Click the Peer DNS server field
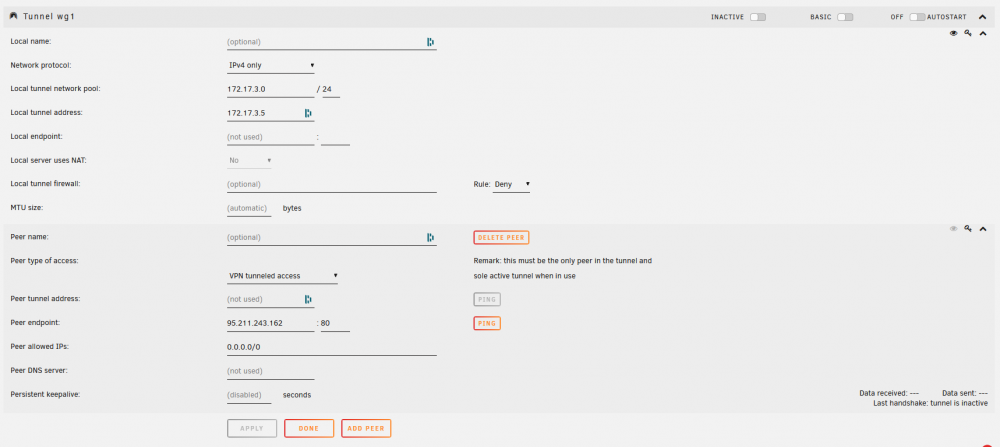The height and width of the screenshot is (447, 1000). (x=270, y=371)
